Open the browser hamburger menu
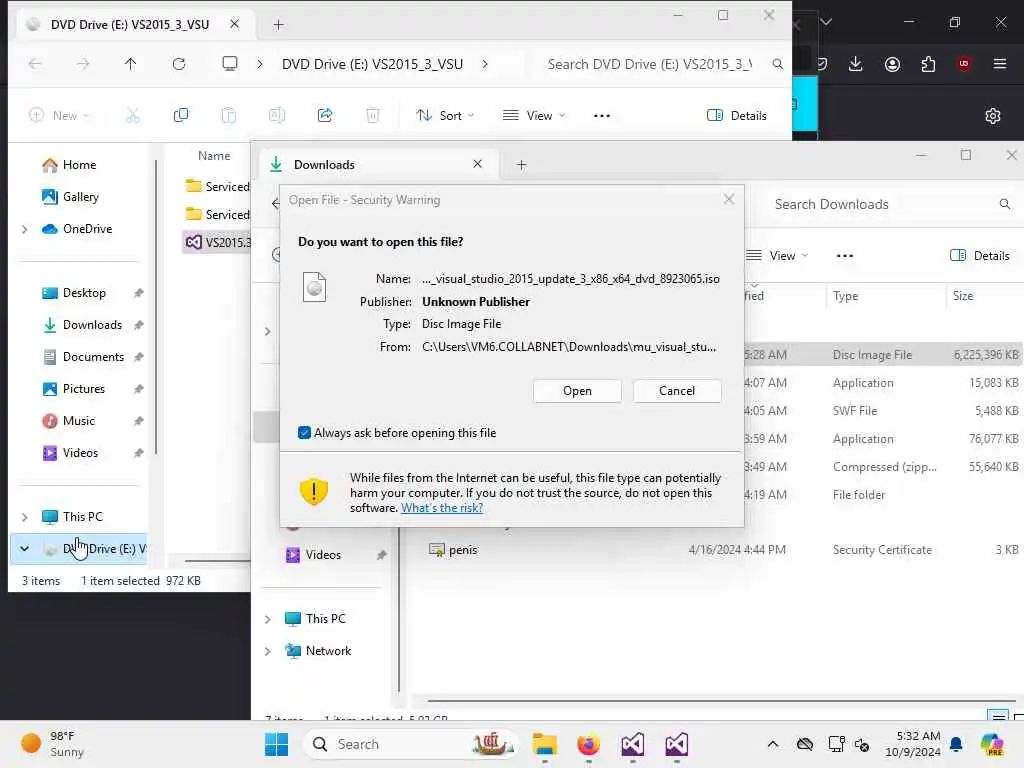 pyautogui.click(x=1000, y=64)
